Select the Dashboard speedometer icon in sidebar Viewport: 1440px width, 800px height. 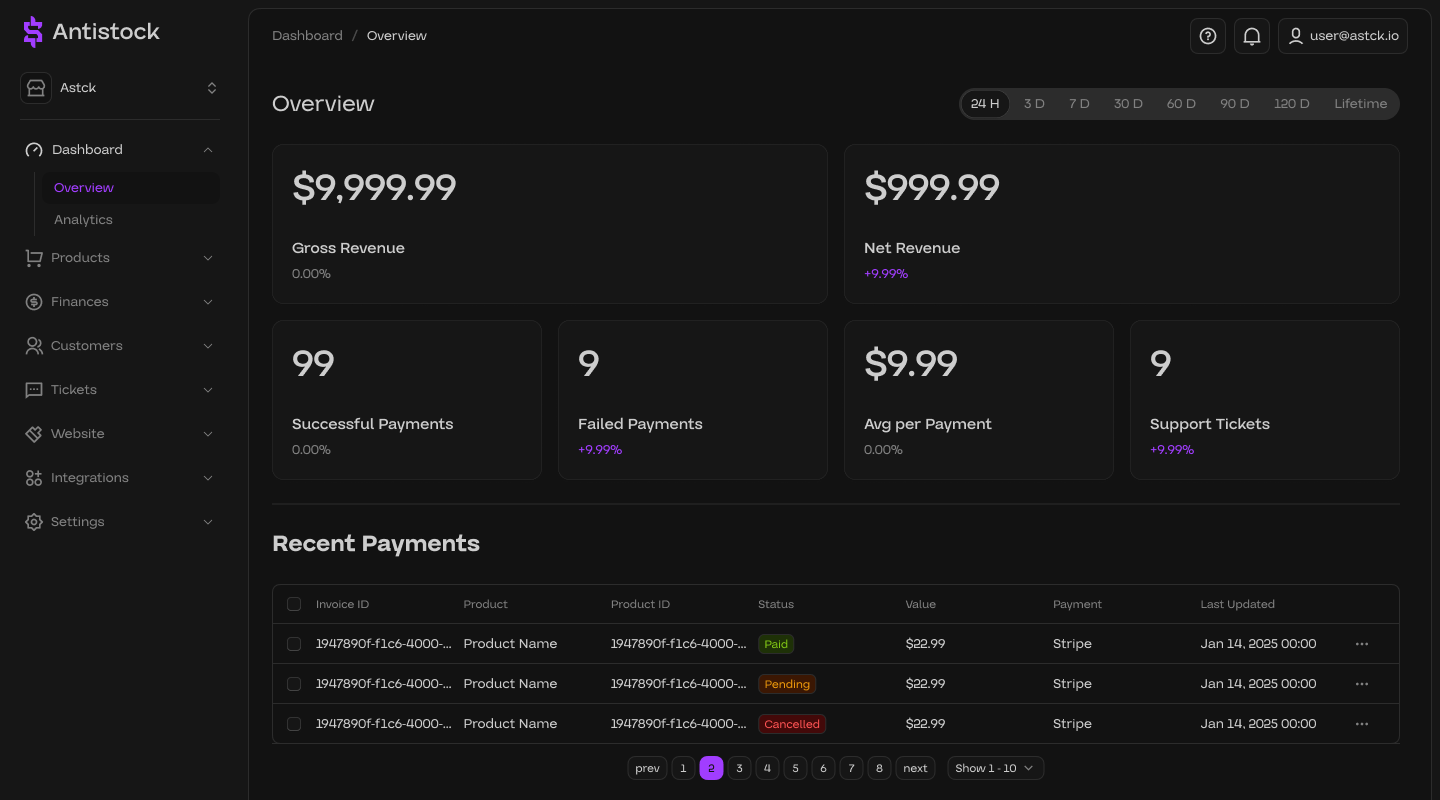33,149
